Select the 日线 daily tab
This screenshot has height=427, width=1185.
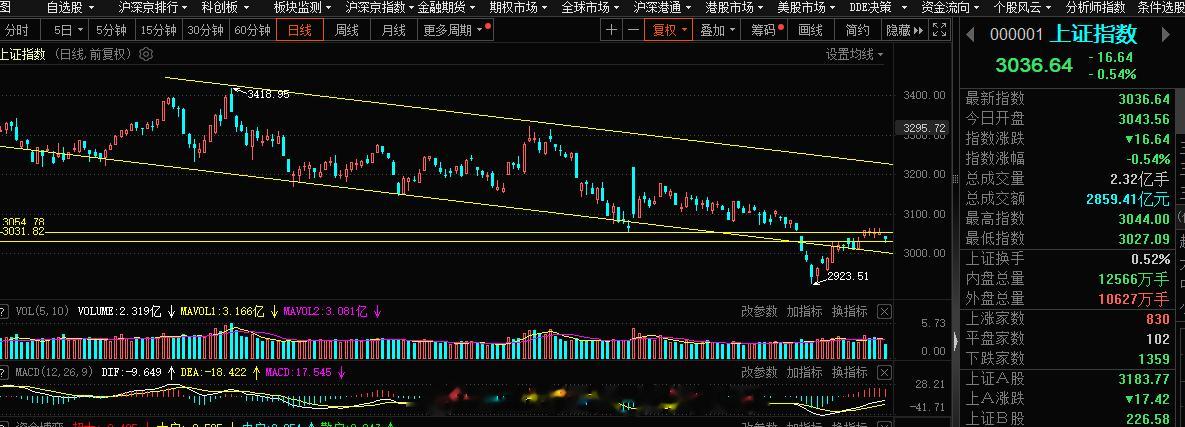tap(300, 30)
